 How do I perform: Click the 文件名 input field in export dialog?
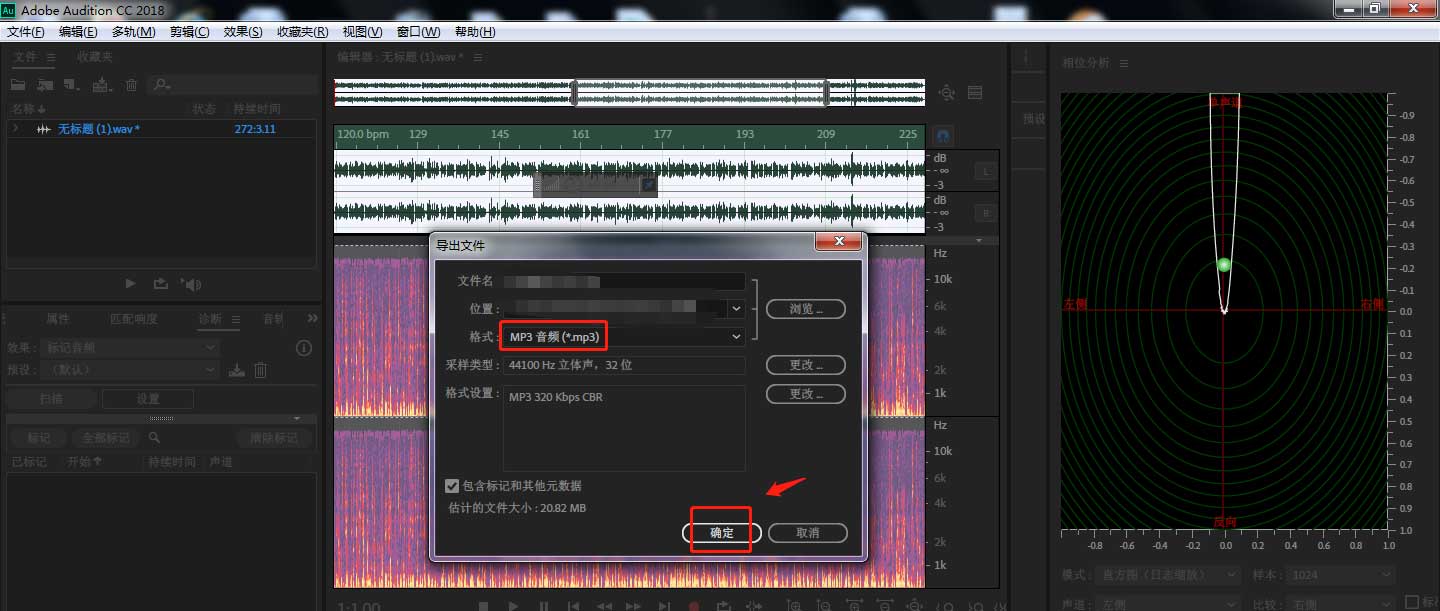click(x=625, y=281)
